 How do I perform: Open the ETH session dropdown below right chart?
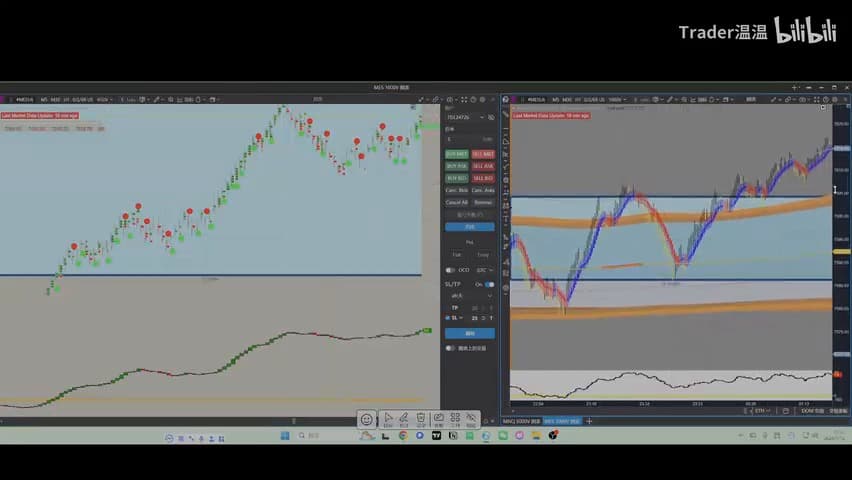pos(762,411)
